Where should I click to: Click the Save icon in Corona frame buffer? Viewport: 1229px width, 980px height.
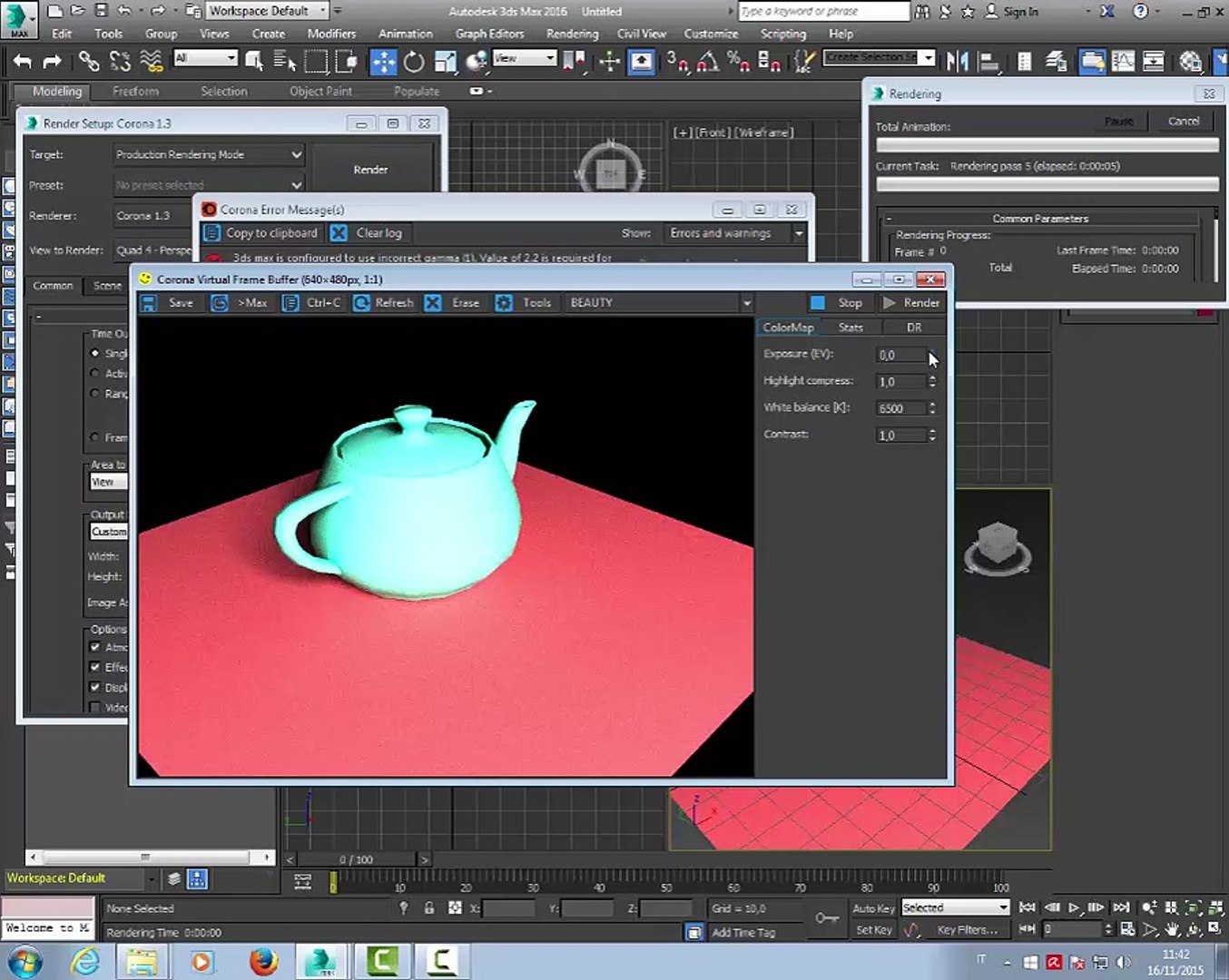click(149, 303)
